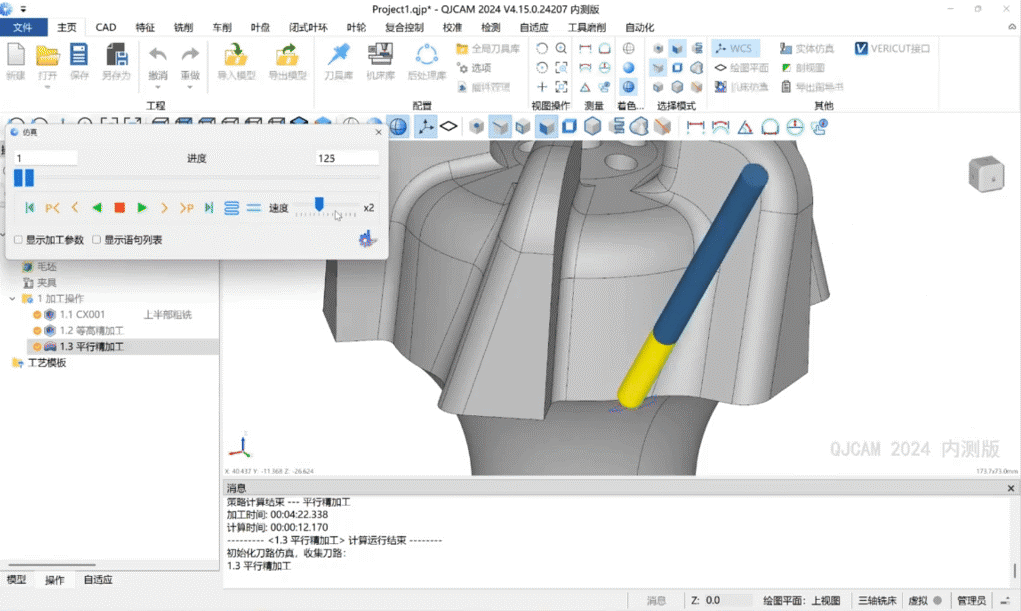Enable the 显示语句列表 checkbox
The height and width of the screenshot is (611, 1021).
(97, 240)
